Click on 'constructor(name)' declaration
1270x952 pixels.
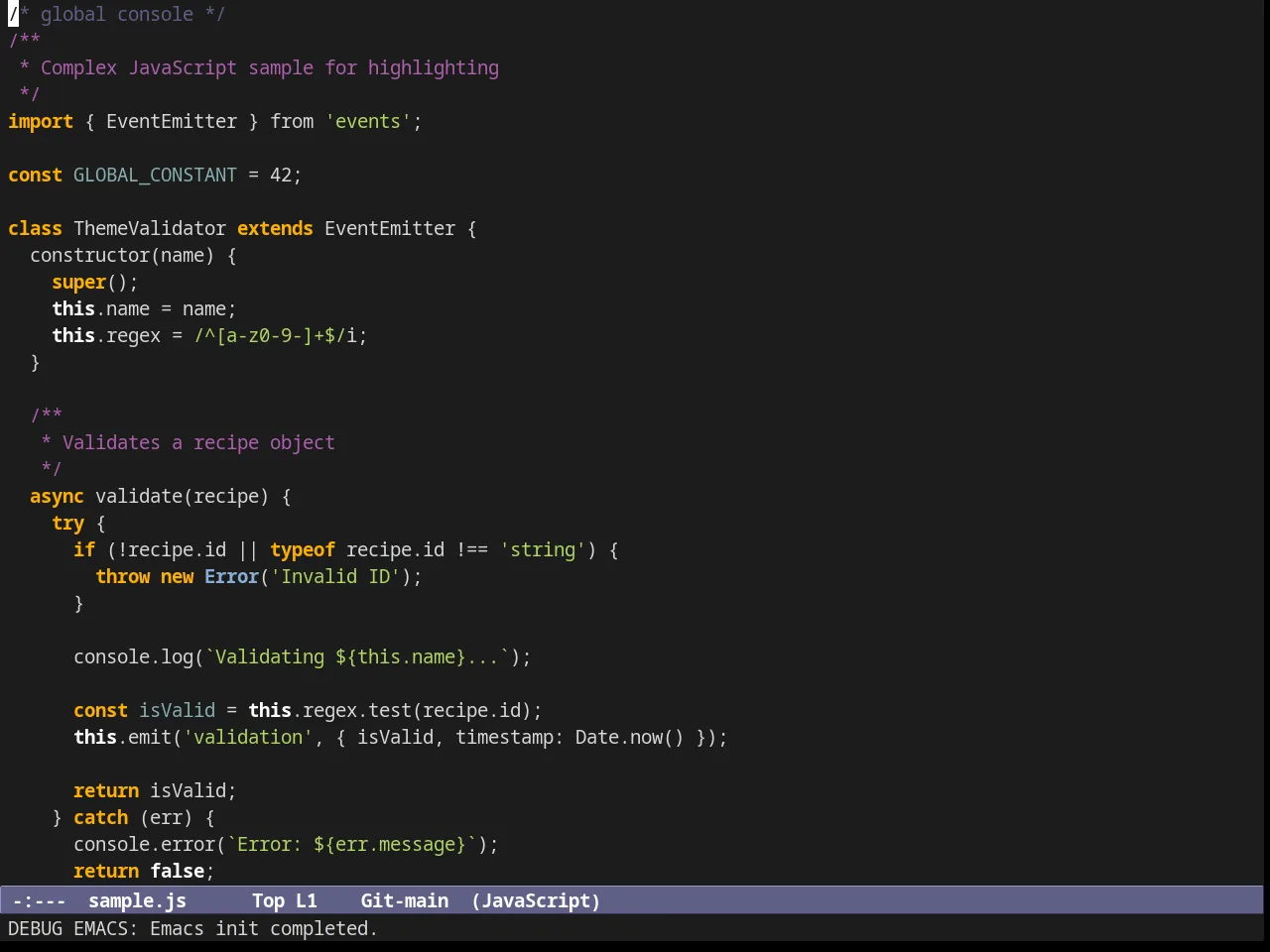click(x=122, y=255)
